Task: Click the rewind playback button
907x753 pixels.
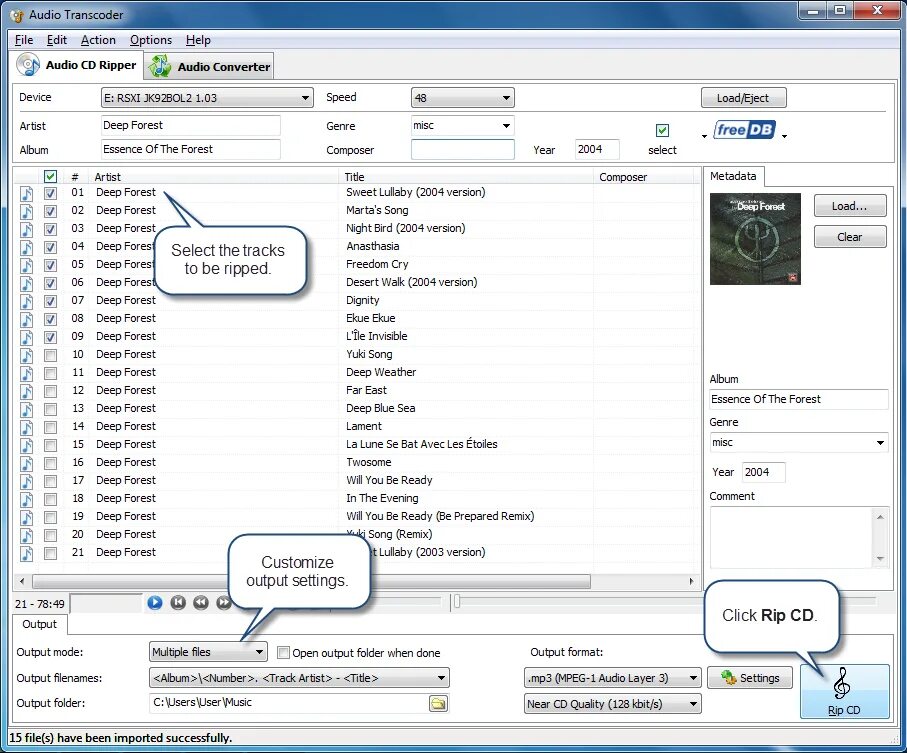Action: point(201,603)
